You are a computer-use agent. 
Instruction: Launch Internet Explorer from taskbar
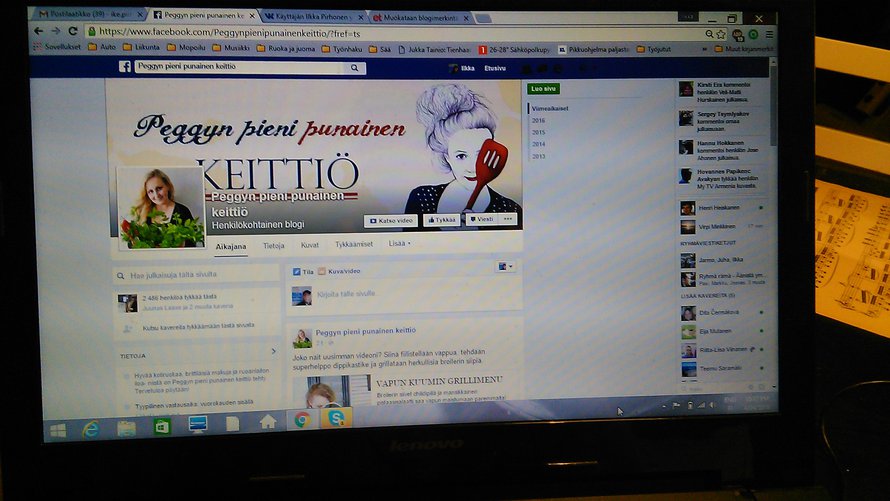91,430
